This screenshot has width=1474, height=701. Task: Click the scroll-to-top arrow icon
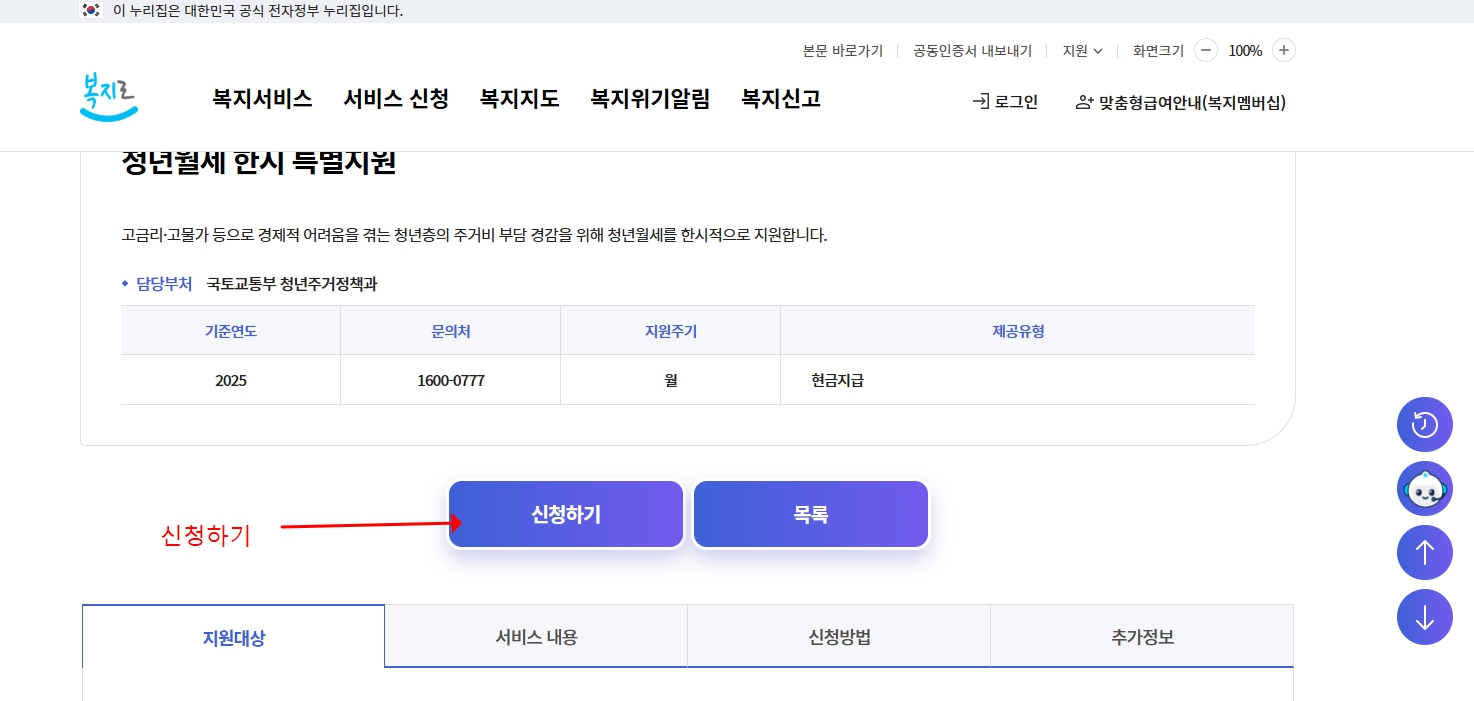point(1424,552)
